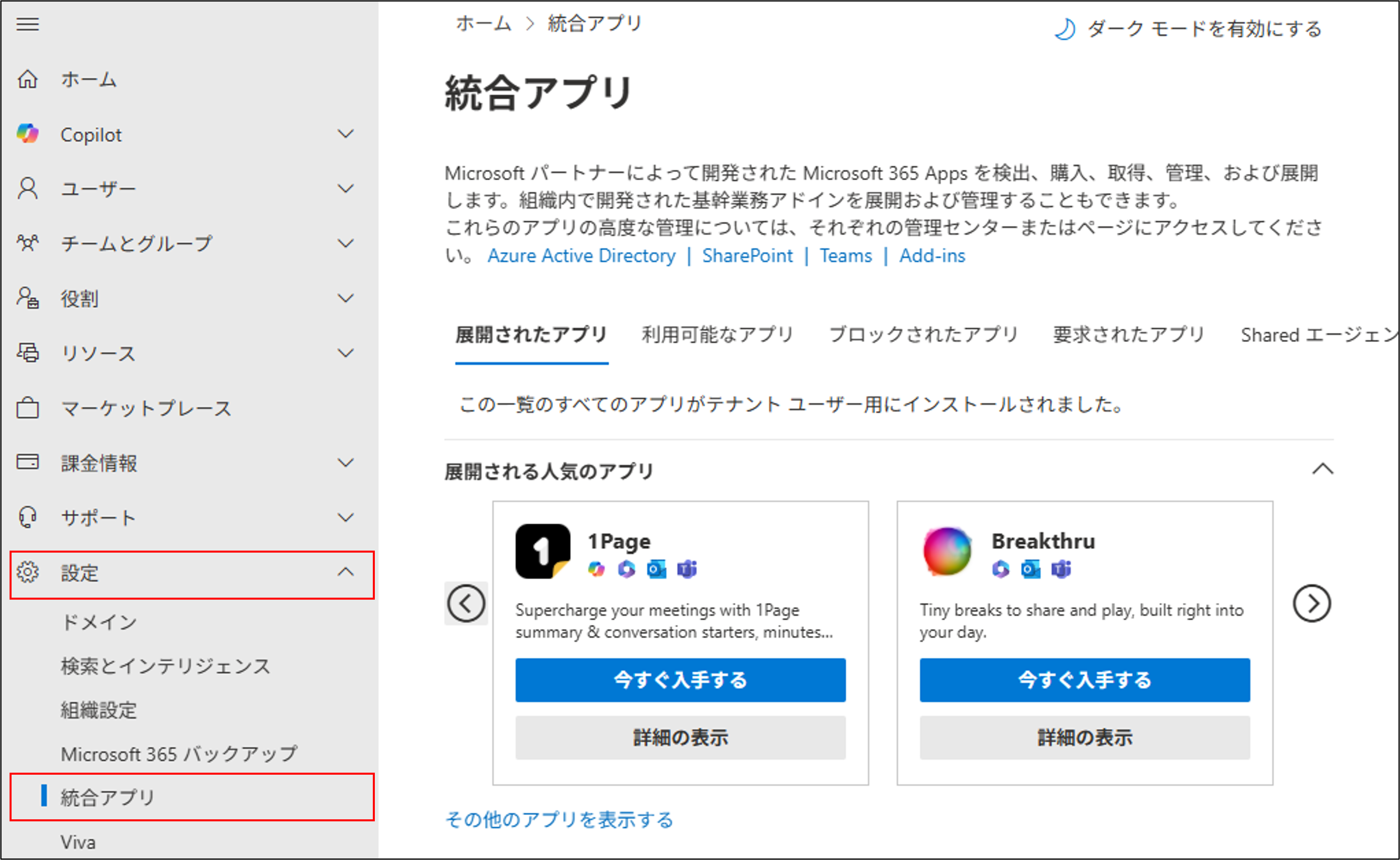
Task: Click the 1Page app logo
Action: (542, 551)
